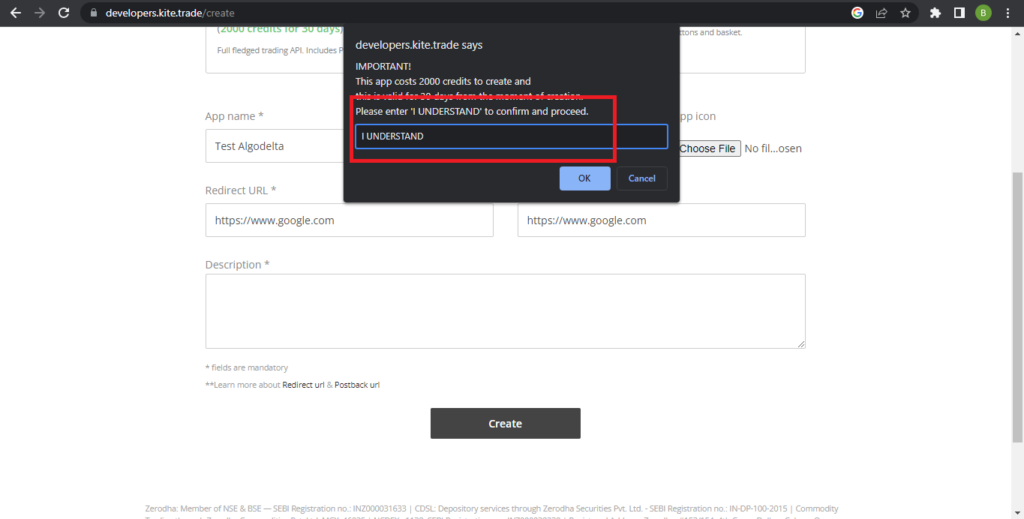
Task: Click the right-hand https://www.google.com URL field
Action: tap(661, 220)
